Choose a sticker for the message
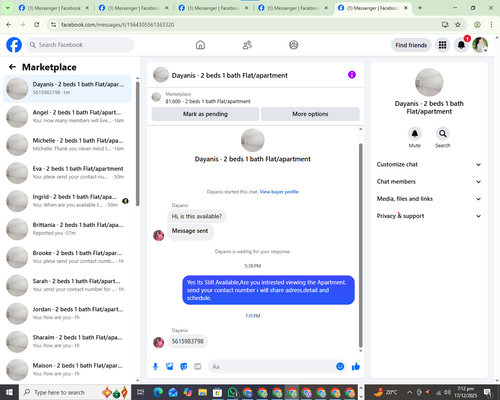 point(184,367)
